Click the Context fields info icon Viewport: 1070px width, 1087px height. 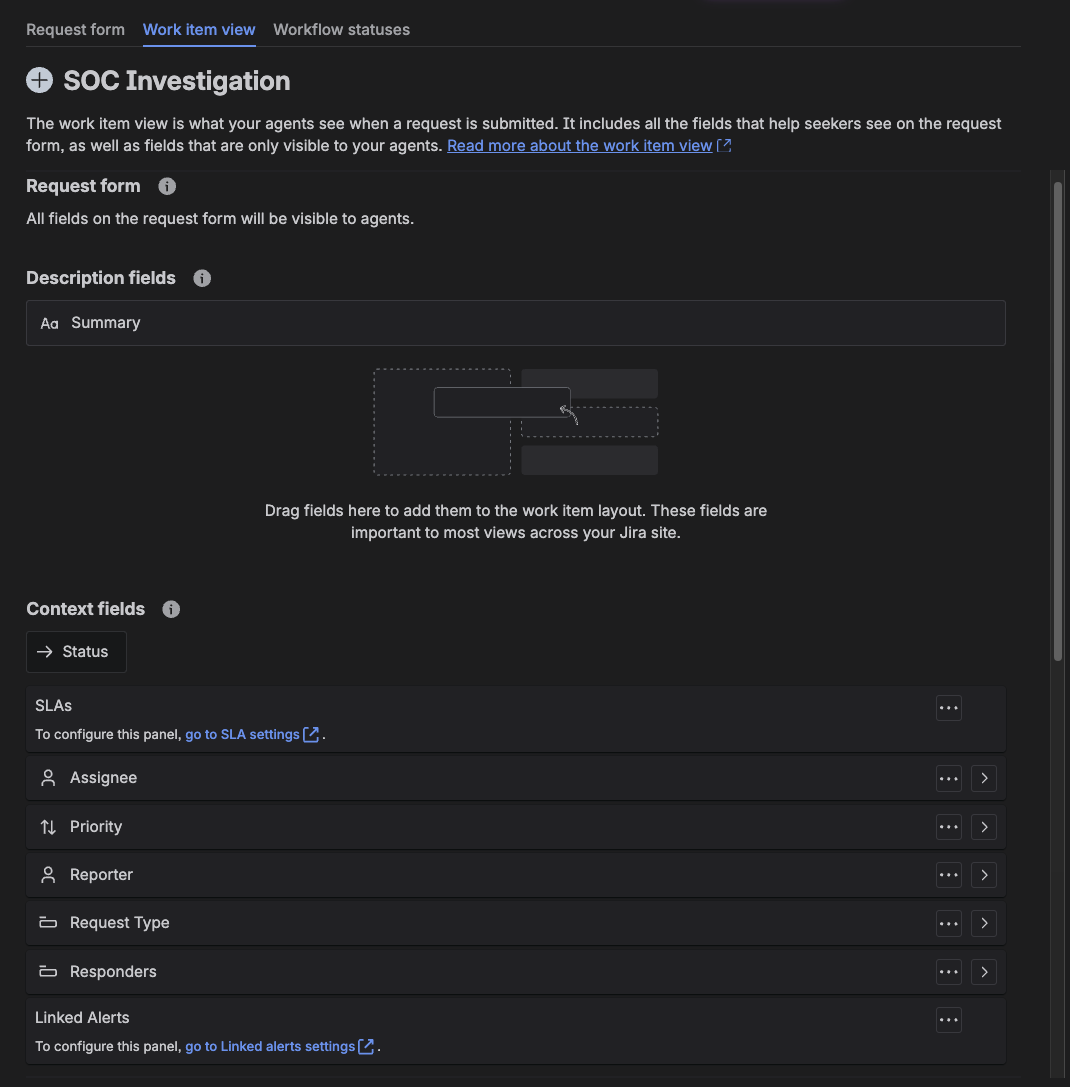coord(171,609)
